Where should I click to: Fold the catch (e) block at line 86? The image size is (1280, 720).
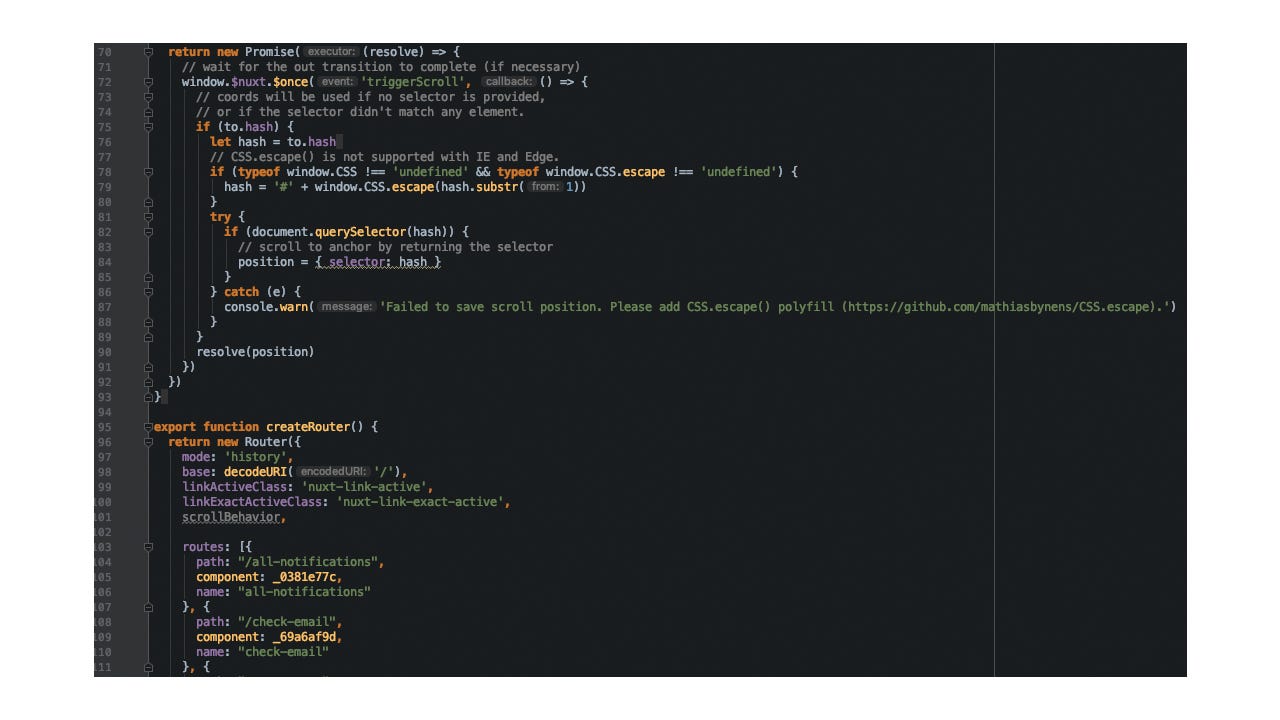click(147, 291)
